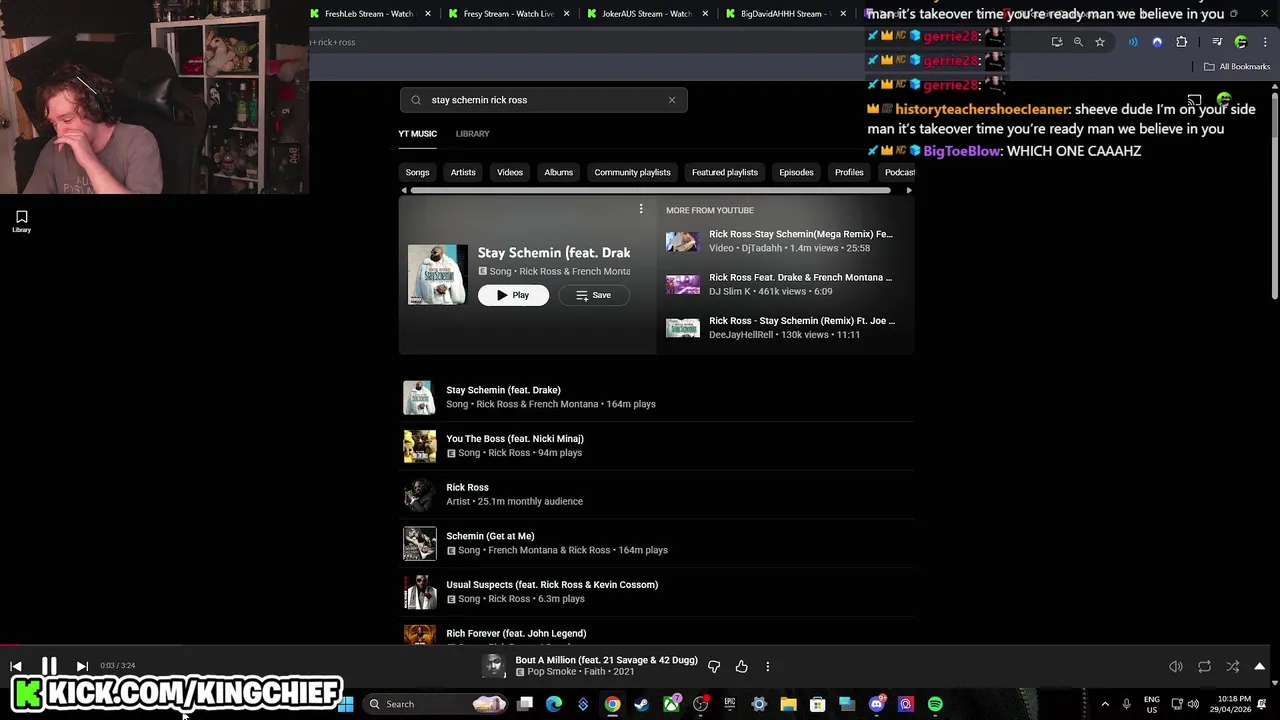
Task: Open more options for Bout A Million
Action: pos(768,666)
